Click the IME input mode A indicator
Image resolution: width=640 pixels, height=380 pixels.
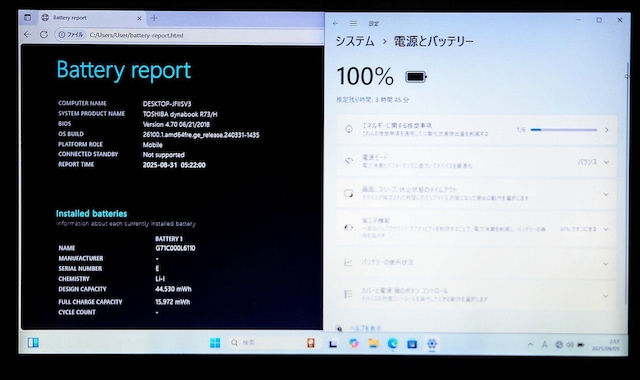(x=544, y=345)
